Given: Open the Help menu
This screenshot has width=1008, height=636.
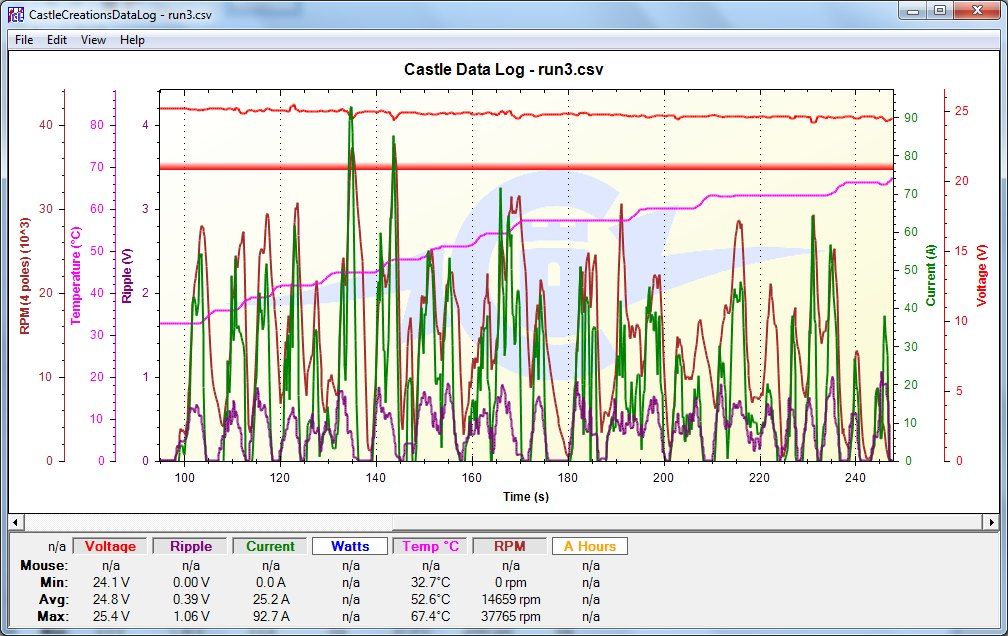Looking at the screenshot, I should pos(132,40).
